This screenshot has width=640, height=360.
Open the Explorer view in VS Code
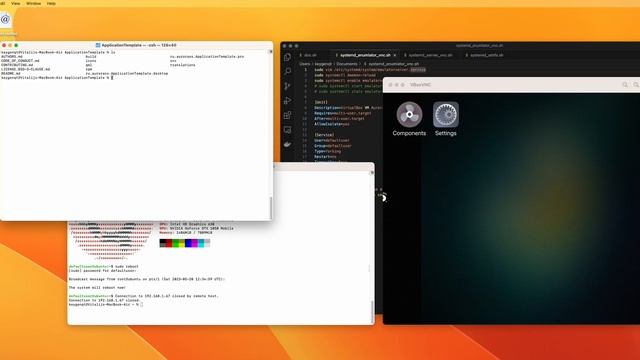(x=287, y=57)
